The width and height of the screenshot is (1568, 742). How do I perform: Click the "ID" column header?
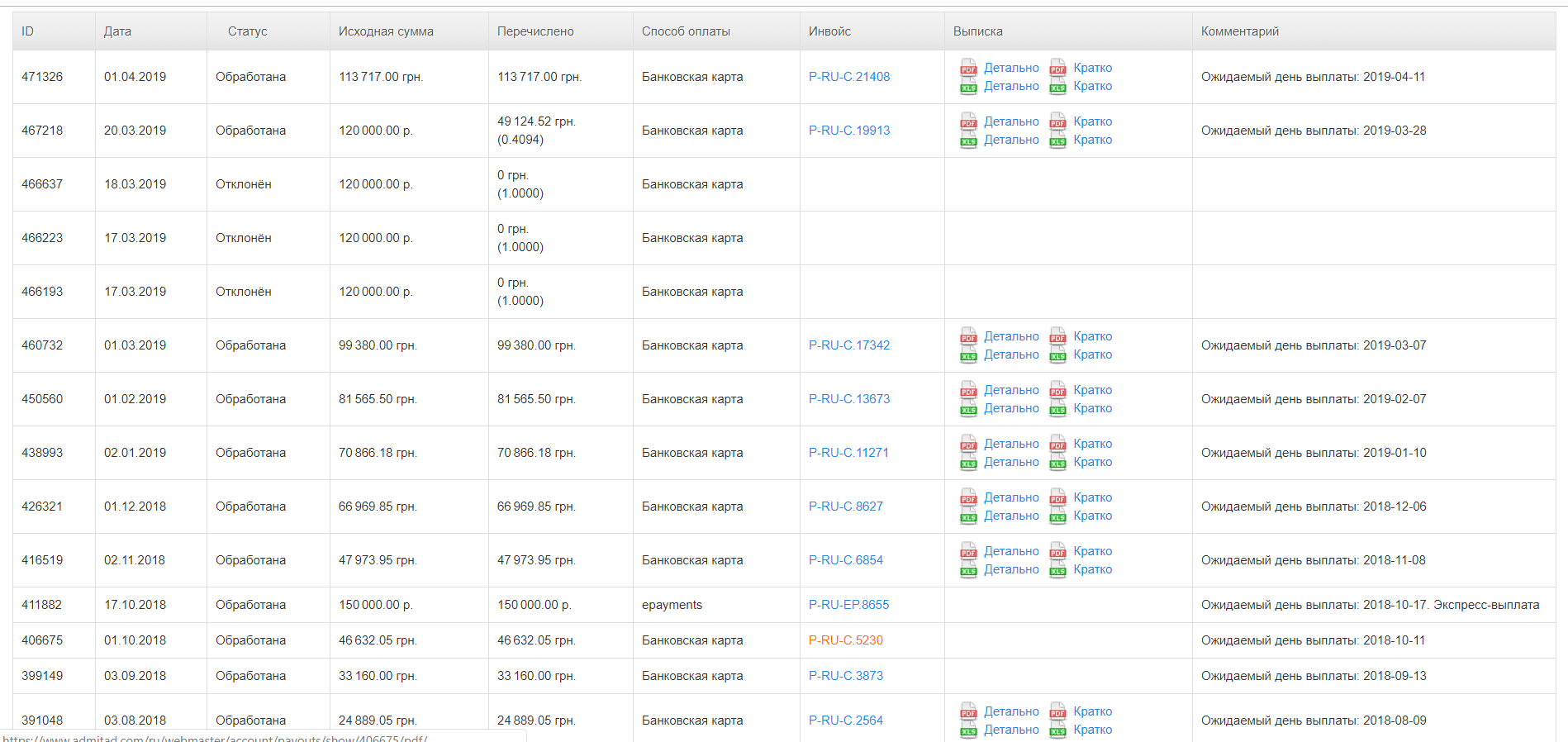[x=28, y=31]
